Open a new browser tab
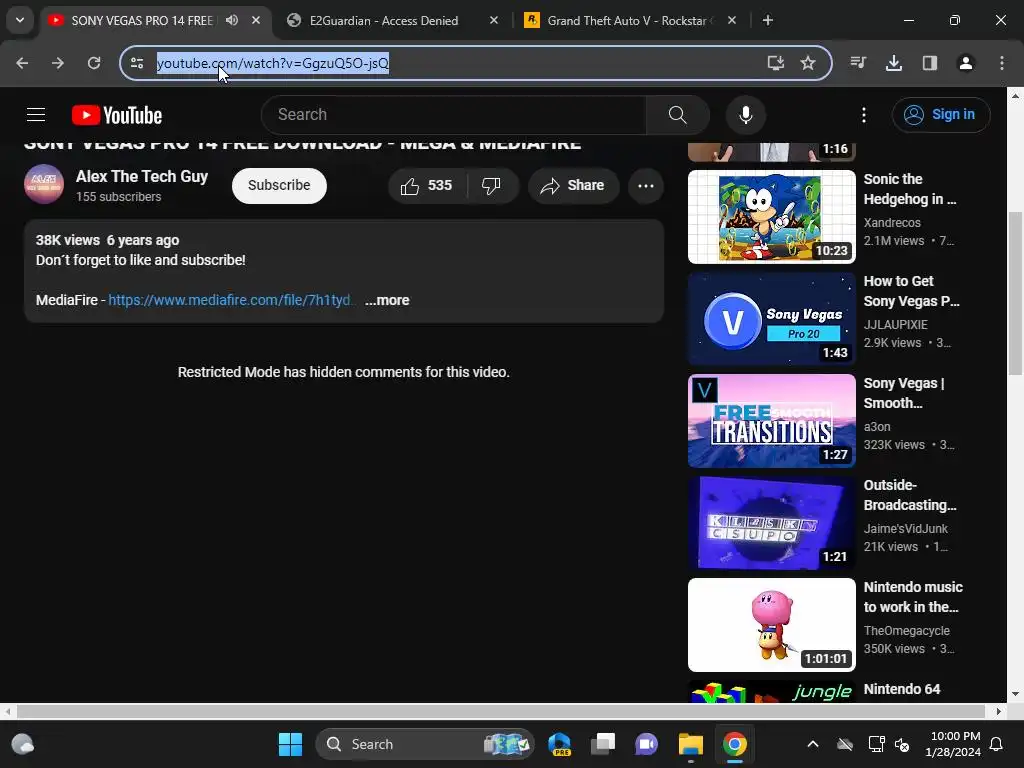 [768, 20]
